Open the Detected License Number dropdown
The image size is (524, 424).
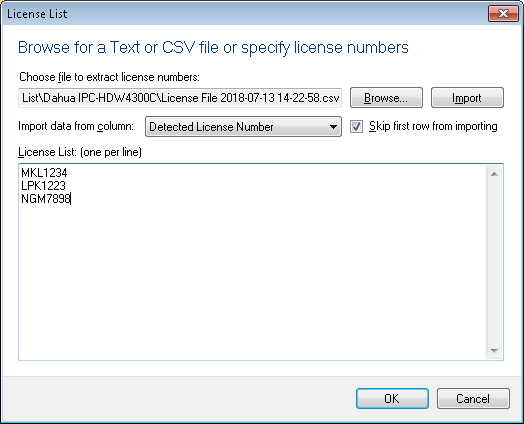[x=243, y=127]
